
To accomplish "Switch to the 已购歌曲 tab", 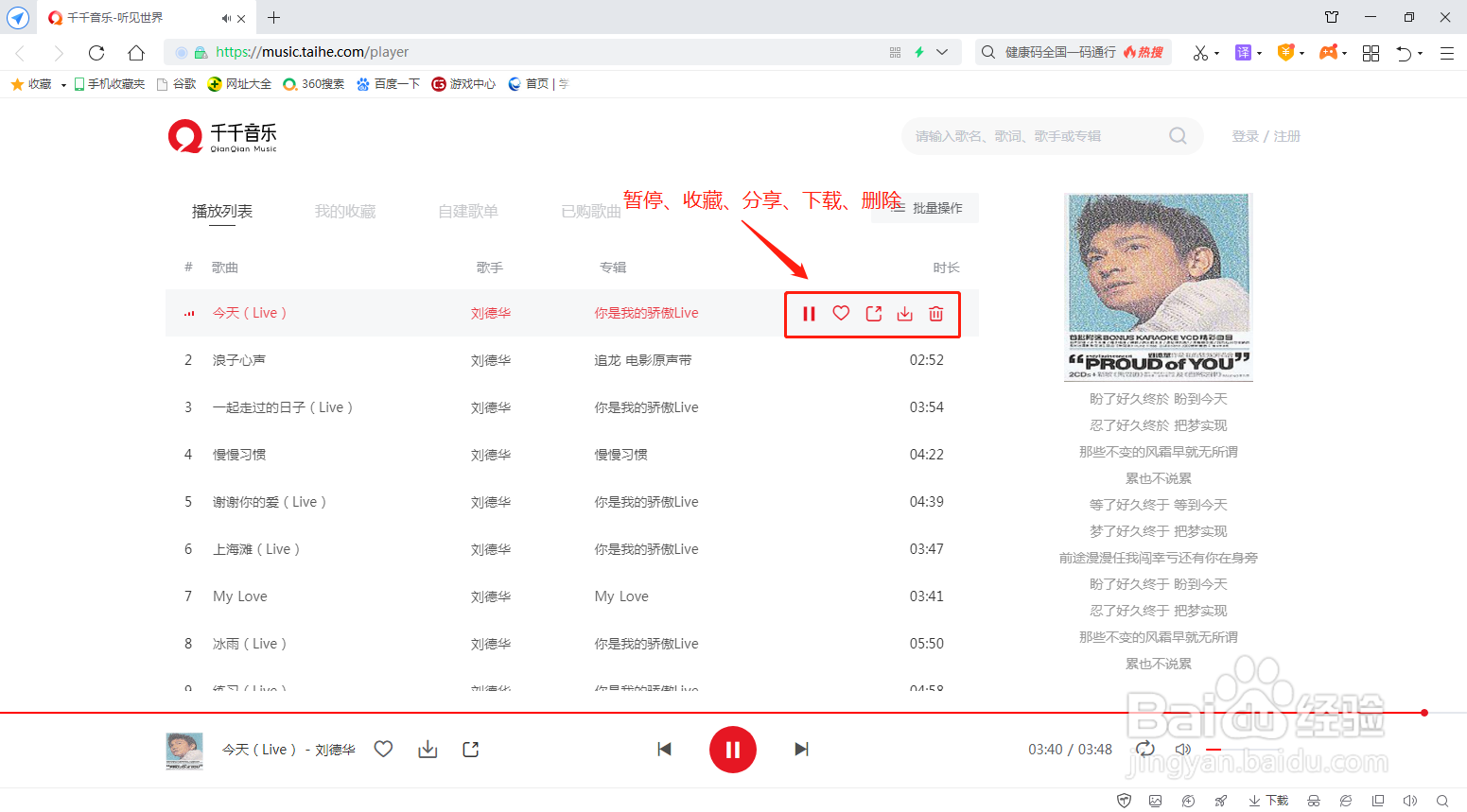I will (x=591, y=211).
